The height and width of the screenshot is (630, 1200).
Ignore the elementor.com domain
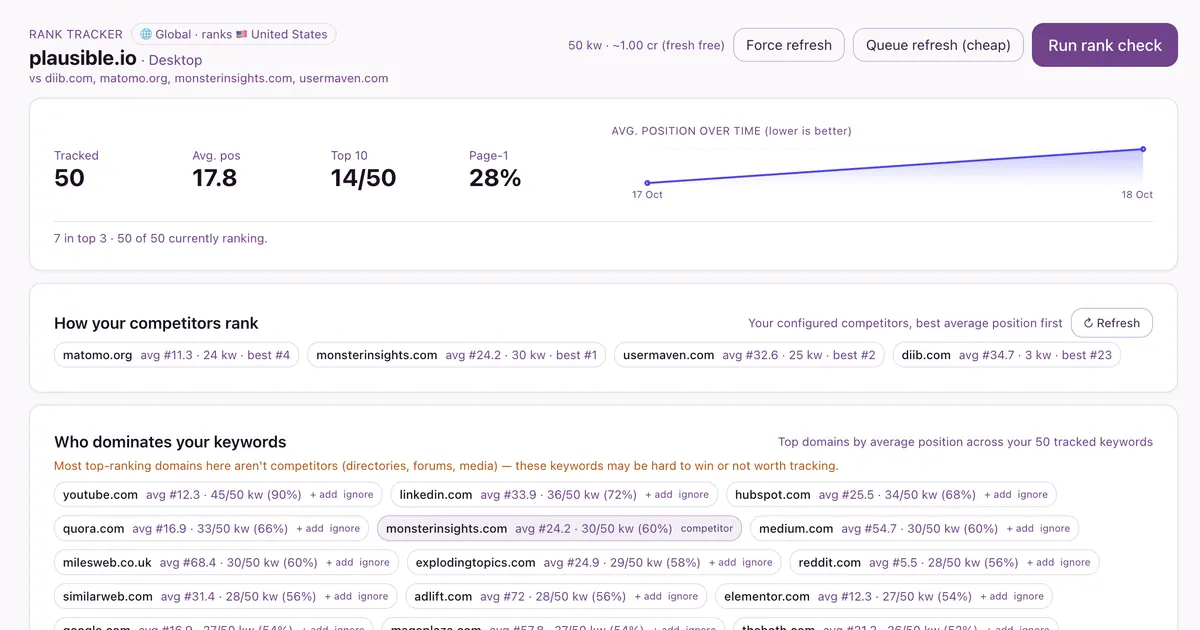click(x=1029, y=597)
